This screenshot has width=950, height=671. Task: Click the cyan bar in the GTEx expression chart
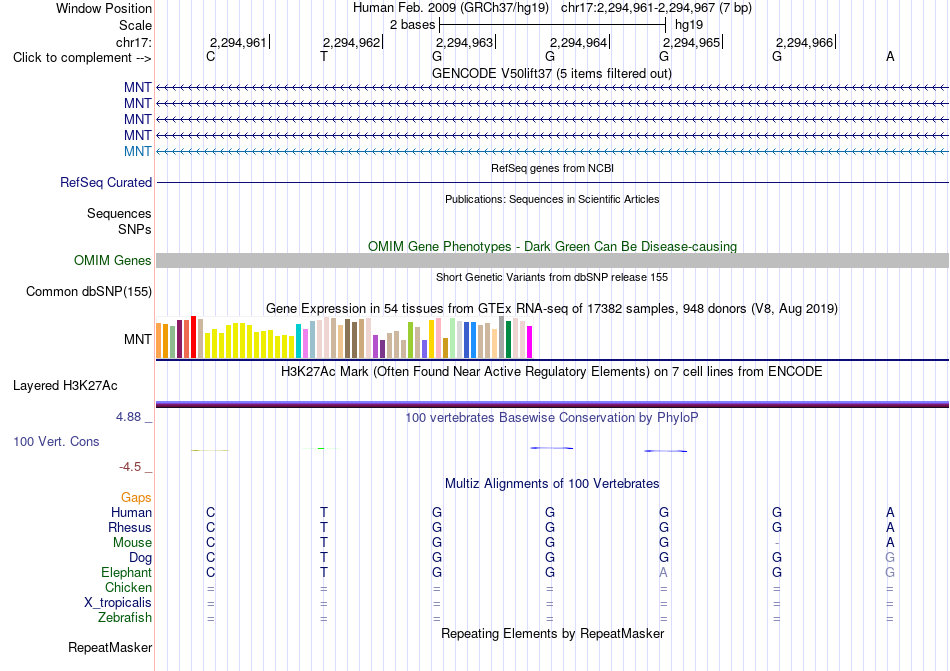click(x=298, y=341)
